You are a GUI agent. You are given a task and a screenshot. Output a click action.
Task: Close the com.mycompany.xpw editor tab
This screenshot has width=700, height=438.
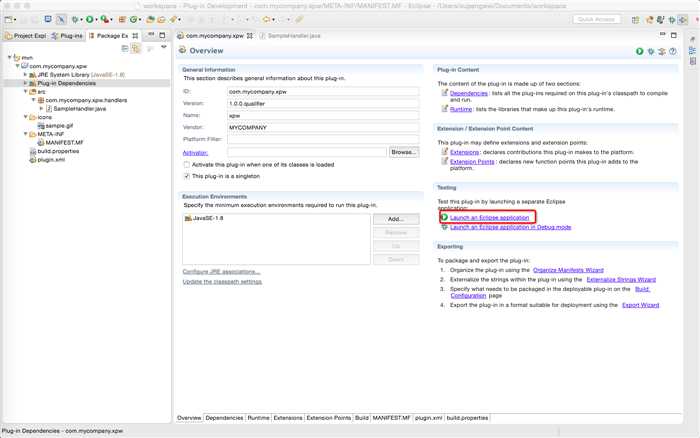pos(250,36)
